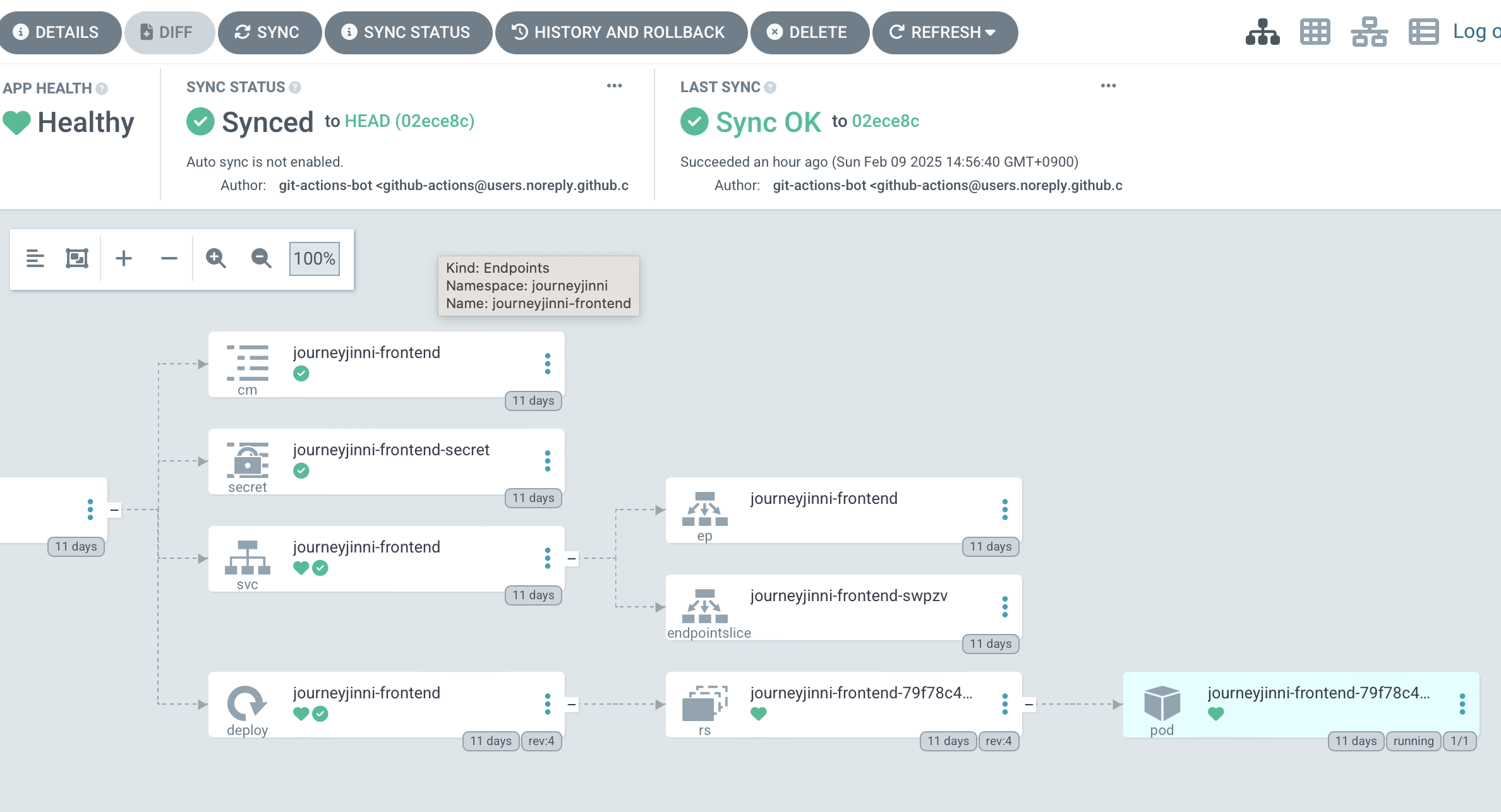Click the 100% zoom level field

coord(314,258)
